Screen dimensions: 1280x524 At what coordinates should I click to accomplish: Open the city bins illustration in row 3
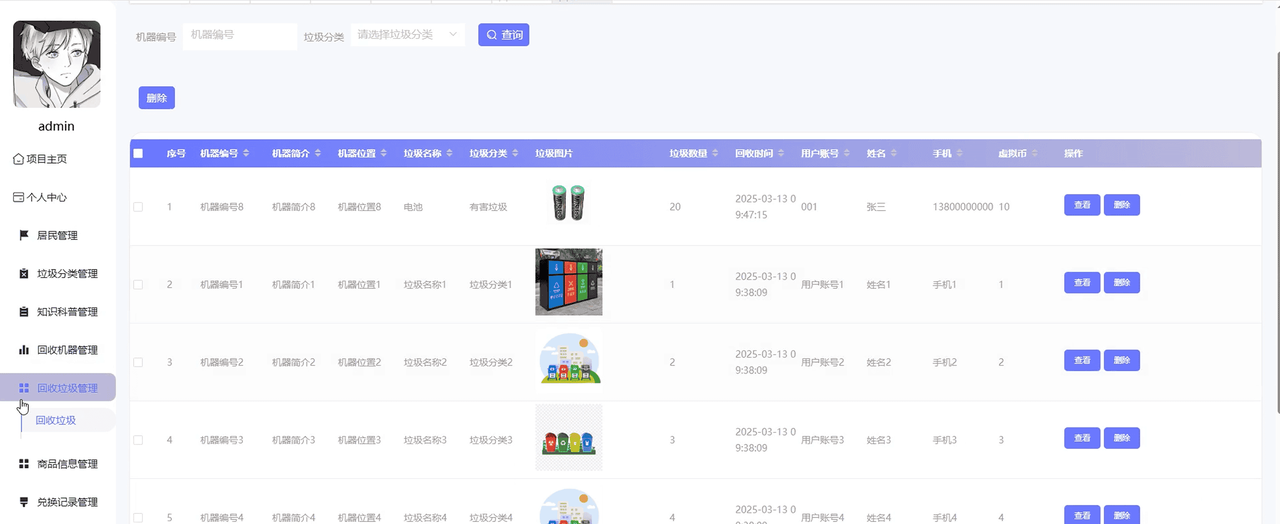click(x=569, y=359)
